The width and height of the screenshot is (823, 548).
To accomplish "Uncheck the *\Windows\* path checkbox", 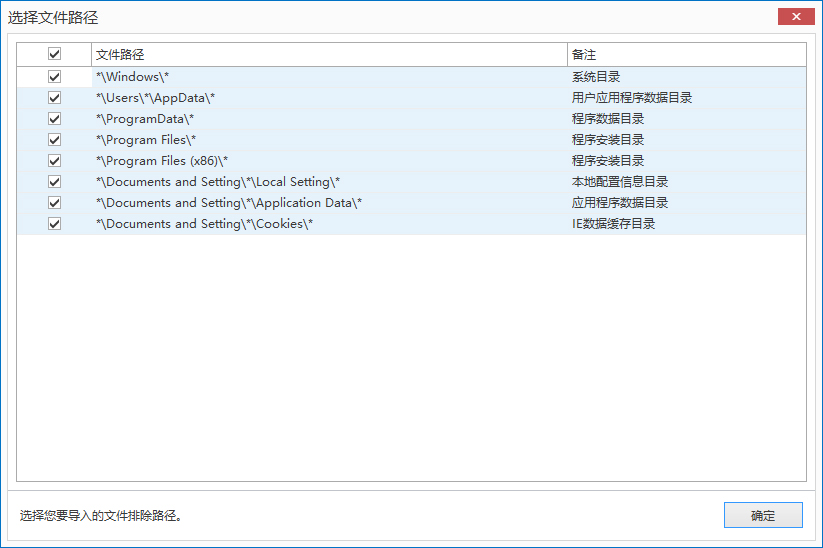I will pyautogui.click(x=54, y=77).
